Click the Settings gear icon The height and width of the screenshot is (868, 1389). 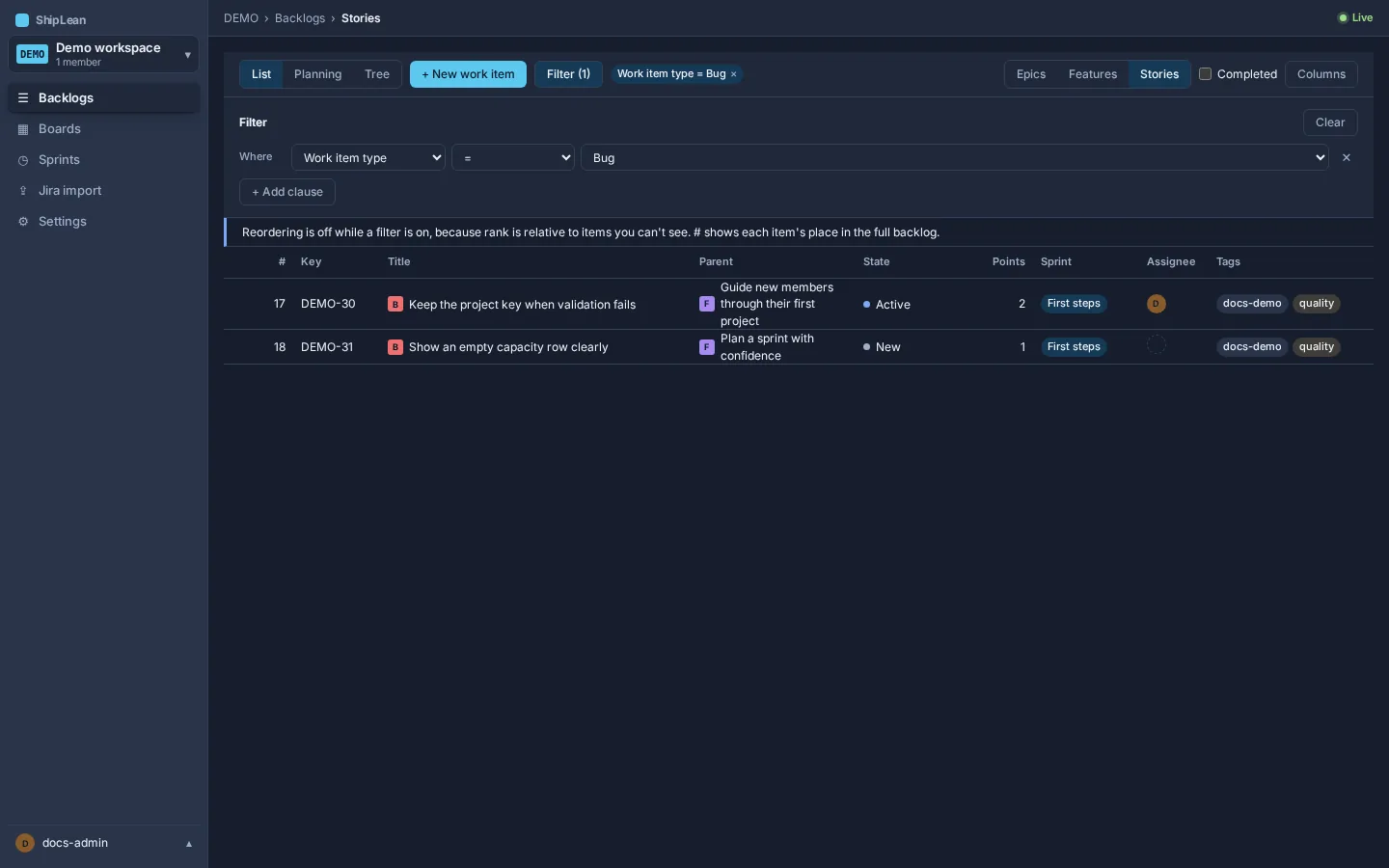pos(23,222)
